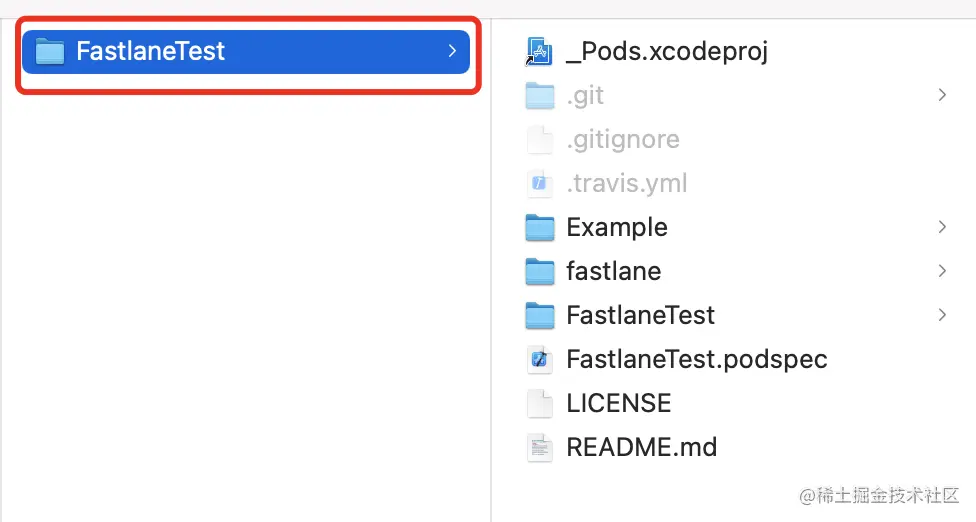Expand the FastlaneTest subfolder chevron
The width and height of the screenshot is (976, 522).
click(x=942, y=315)
